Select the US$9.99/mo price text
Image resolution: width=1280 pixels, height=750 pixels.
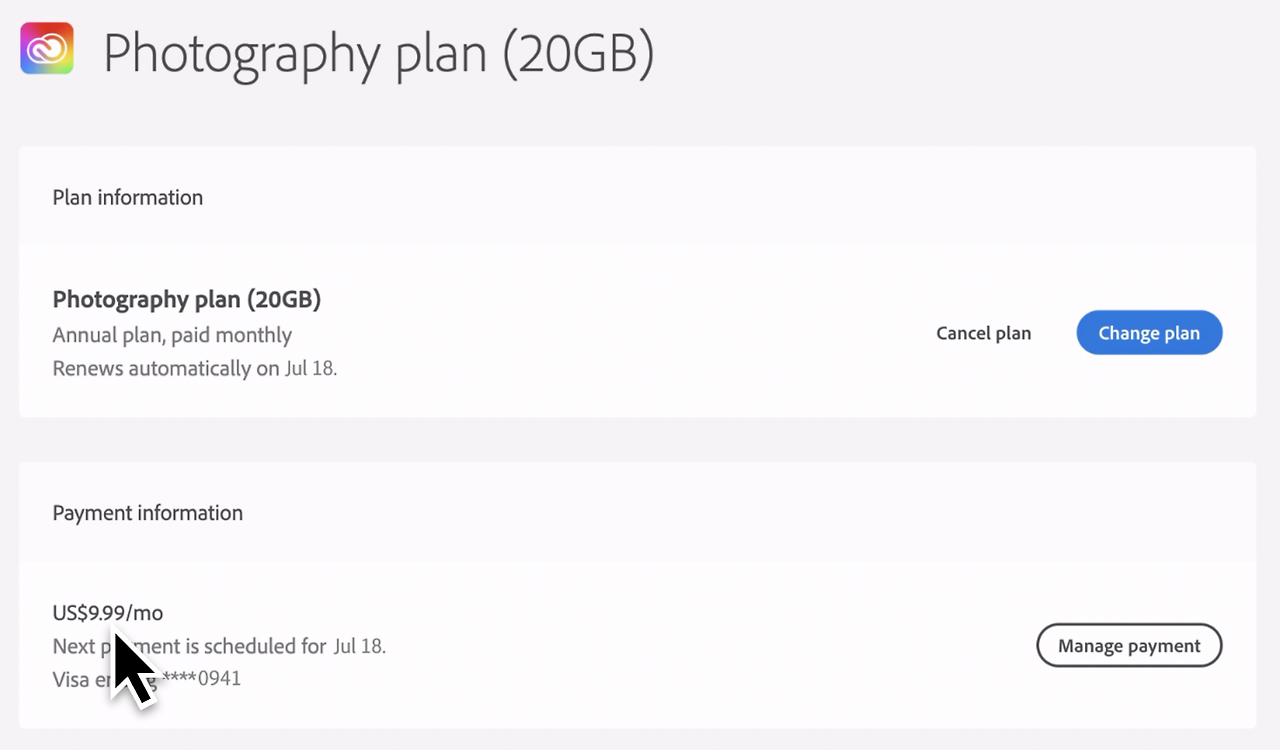click(x=107, y=612)
